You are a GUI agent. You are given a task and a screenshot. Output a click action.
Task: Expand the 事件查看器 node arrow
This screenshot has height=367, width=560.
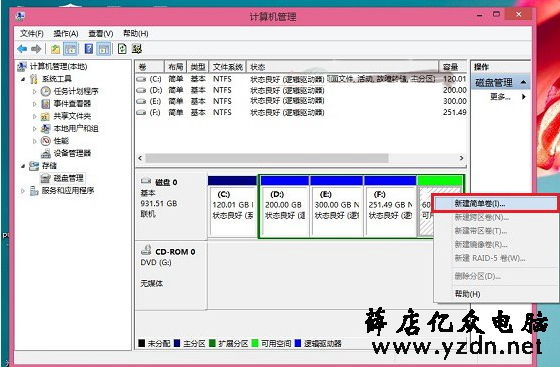(35, 104)
